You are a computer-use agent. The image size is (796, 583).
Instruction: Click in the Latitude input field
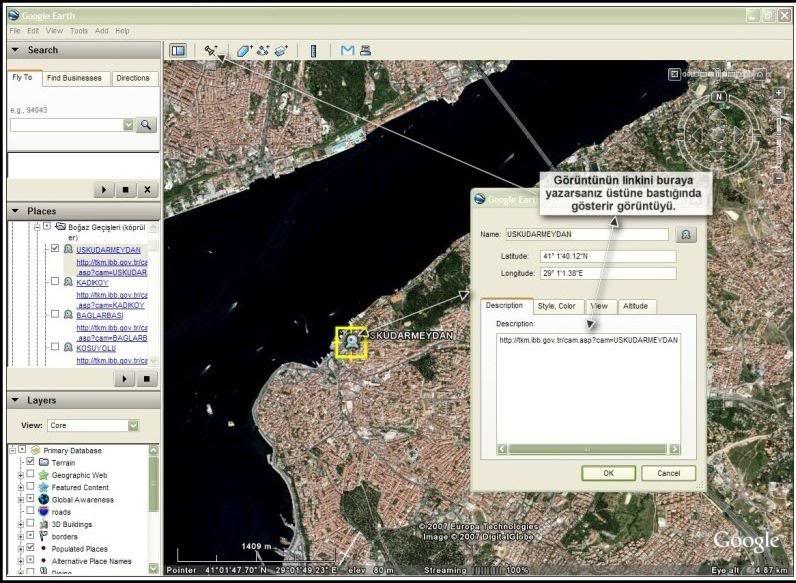click(606, 256)
